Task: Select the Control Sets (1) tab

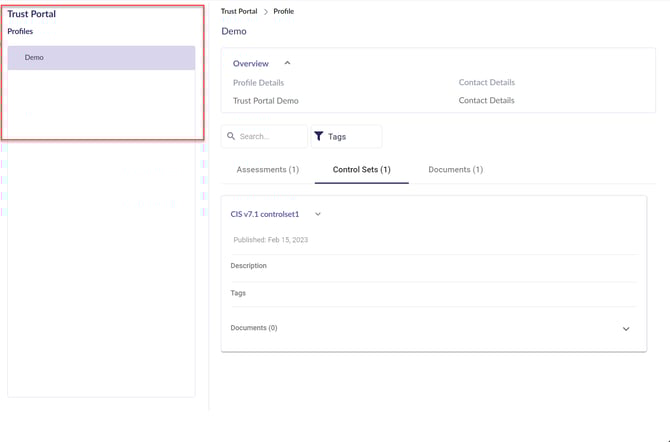Action: pos(361,170)
